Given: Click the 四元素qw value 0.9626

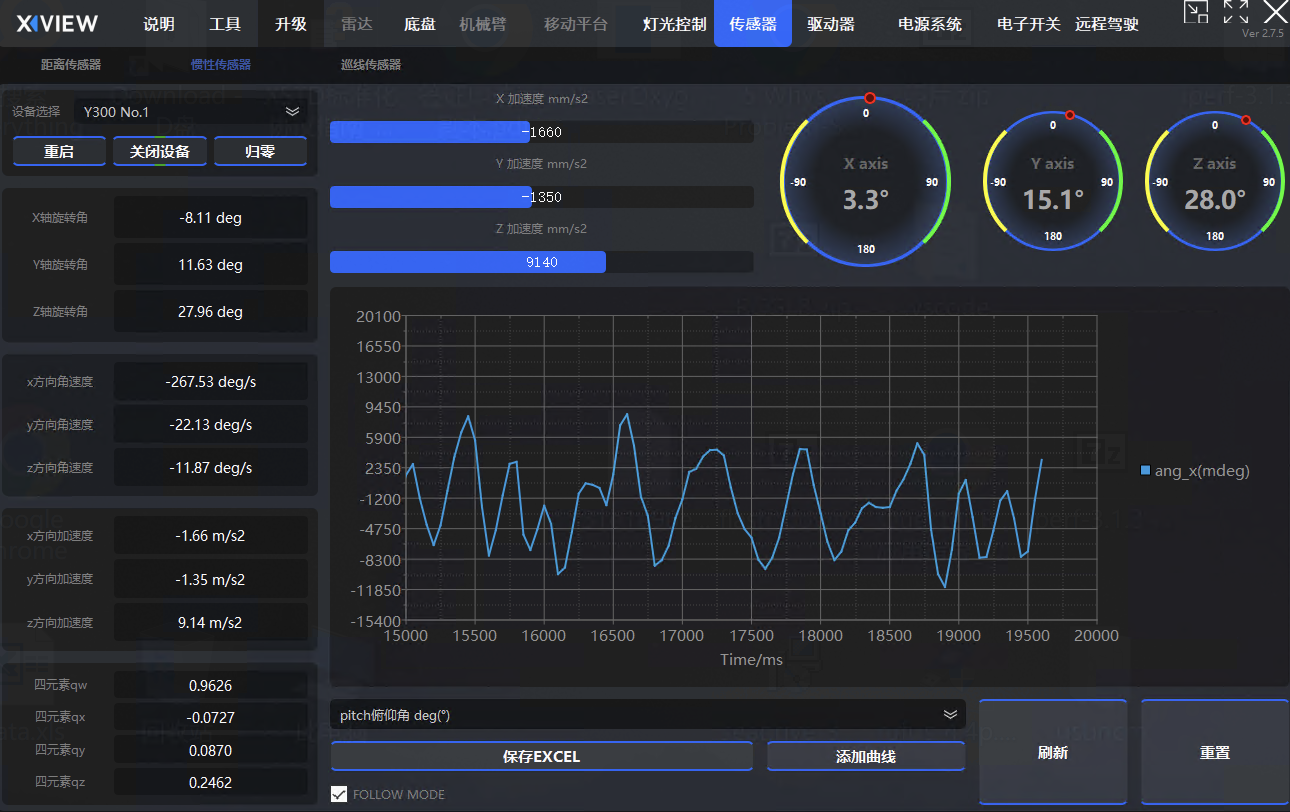Looking at the screenshot, I should (x=210, y=685).
